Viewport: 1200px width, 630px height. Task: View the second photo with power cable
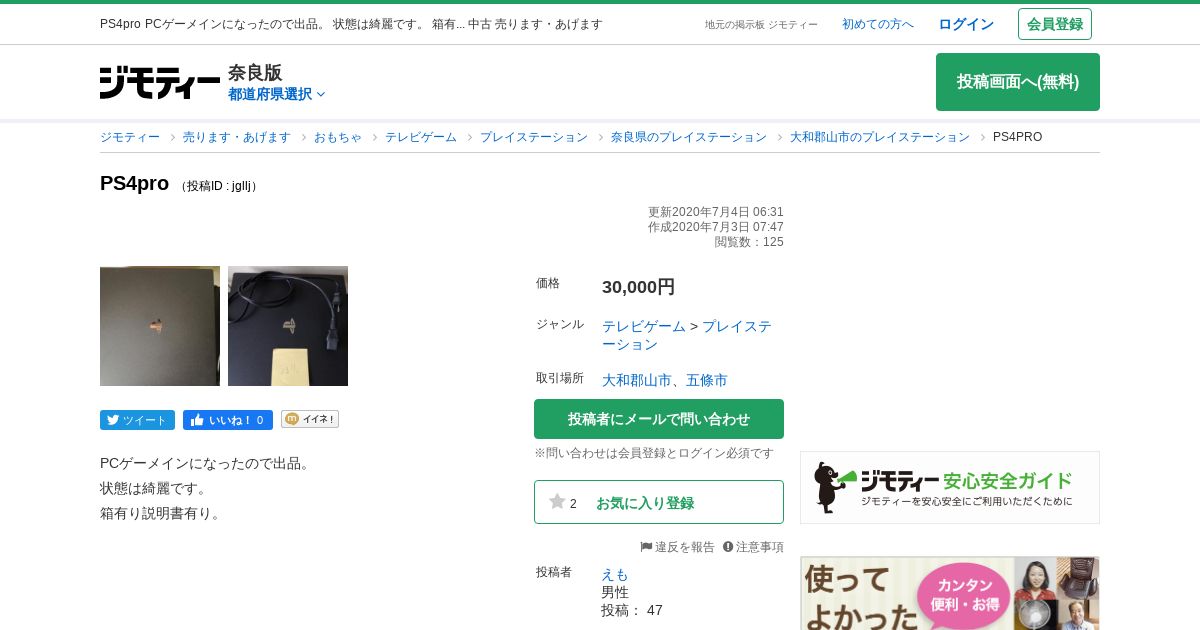288,326
